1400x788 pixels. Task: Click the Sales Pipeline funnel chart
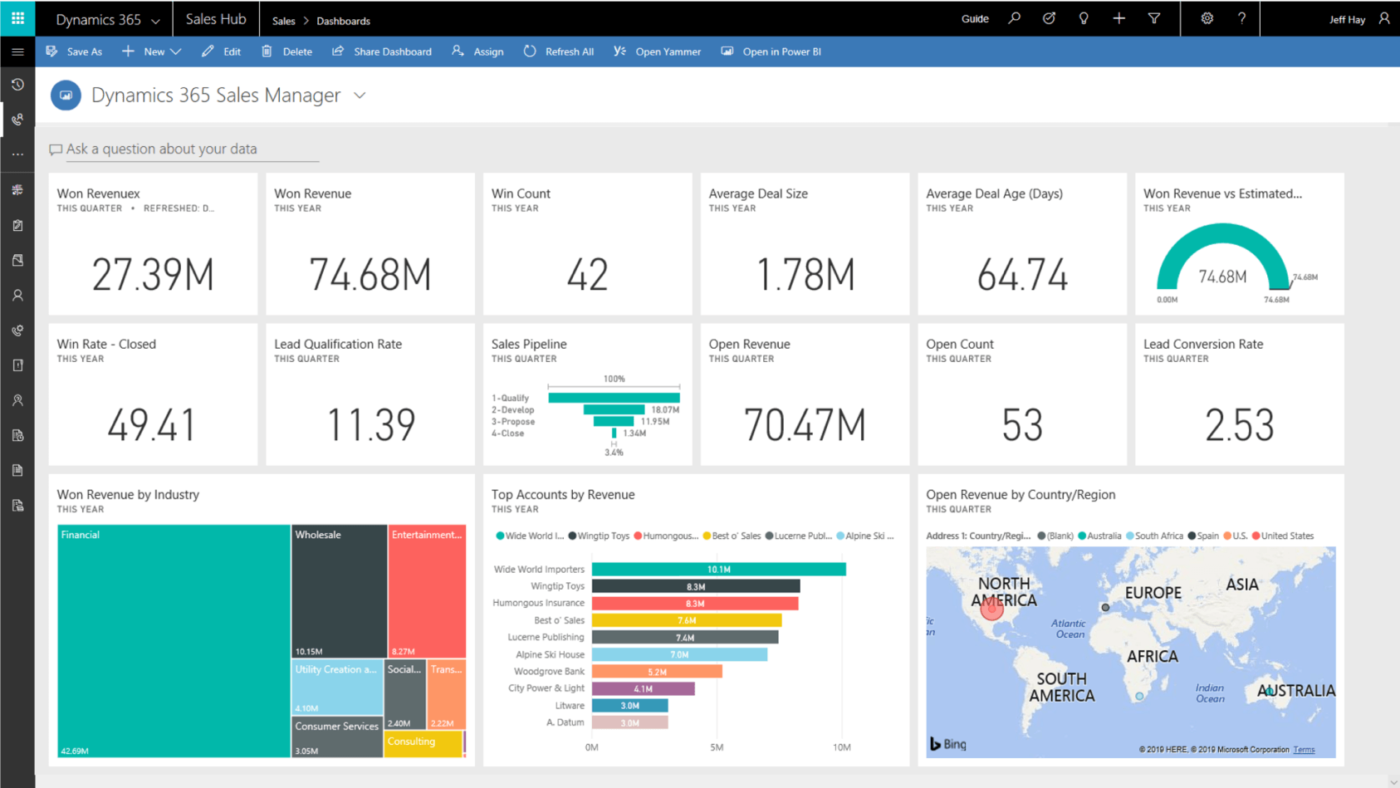click(613, 415)
